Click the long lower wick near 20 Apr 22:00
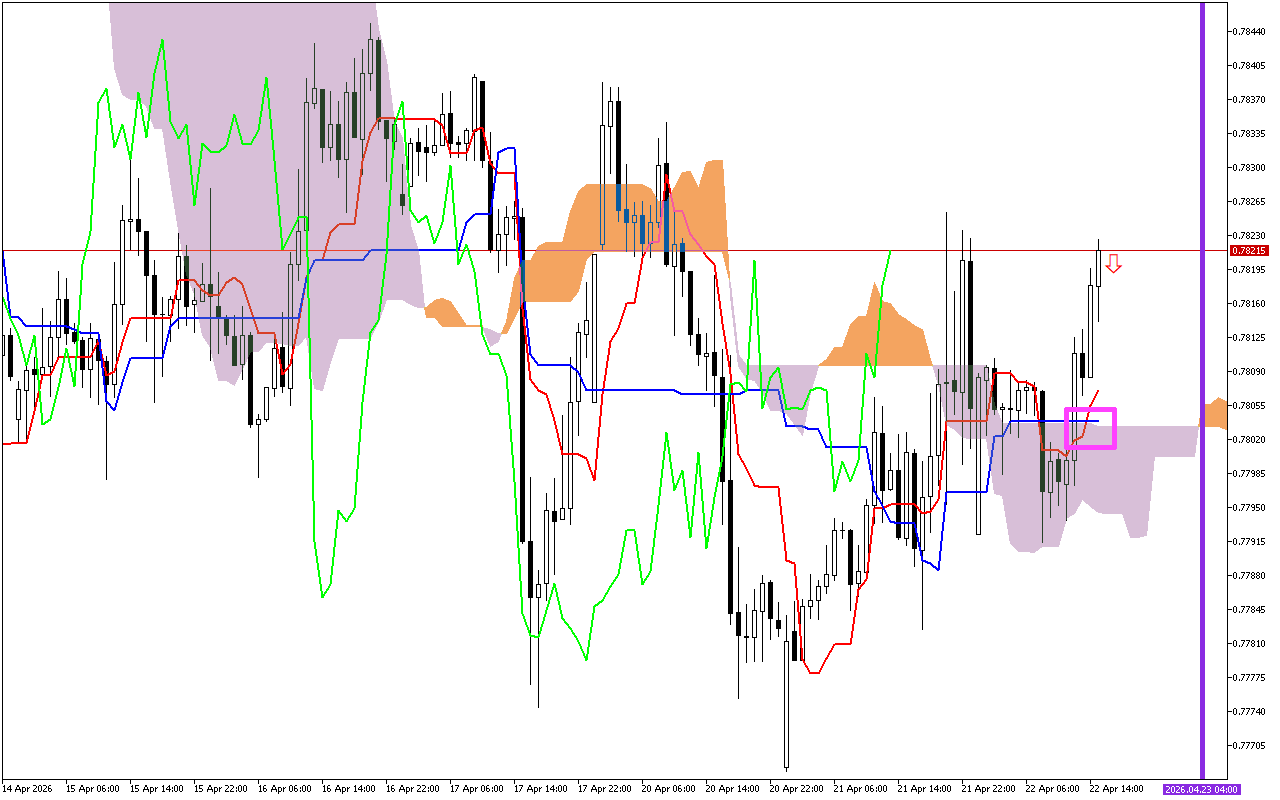Screen dimensions: 1280x800 click(787, 720)
